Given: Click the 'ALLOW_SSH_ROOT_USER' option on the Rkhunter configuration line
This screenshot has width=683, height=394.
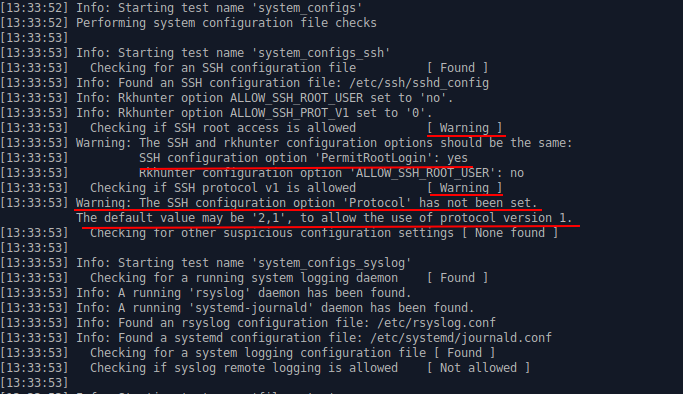Looking at the screenshot, I should click(423, 173).
